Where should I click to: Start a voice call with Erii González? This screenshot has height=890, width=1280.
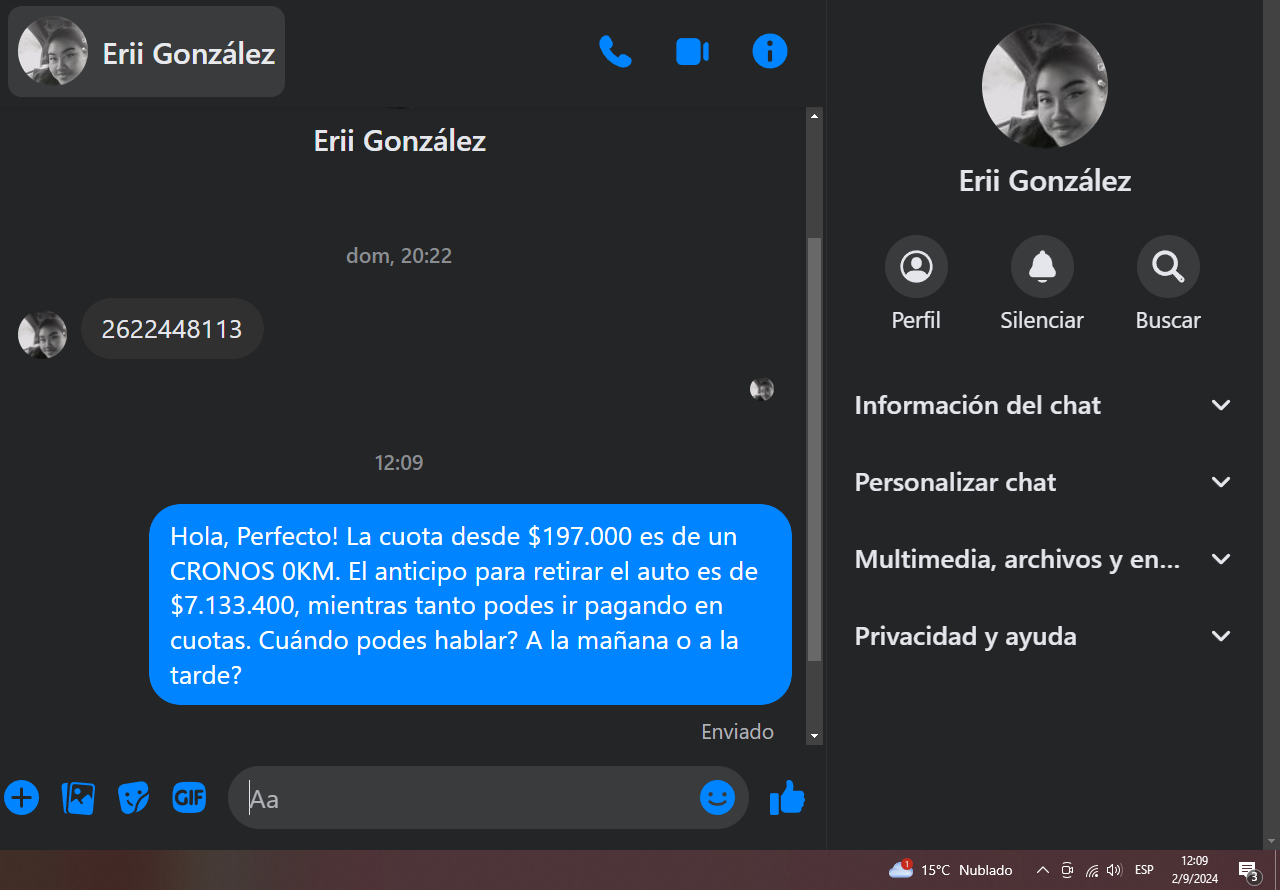[x=615, y=51]
